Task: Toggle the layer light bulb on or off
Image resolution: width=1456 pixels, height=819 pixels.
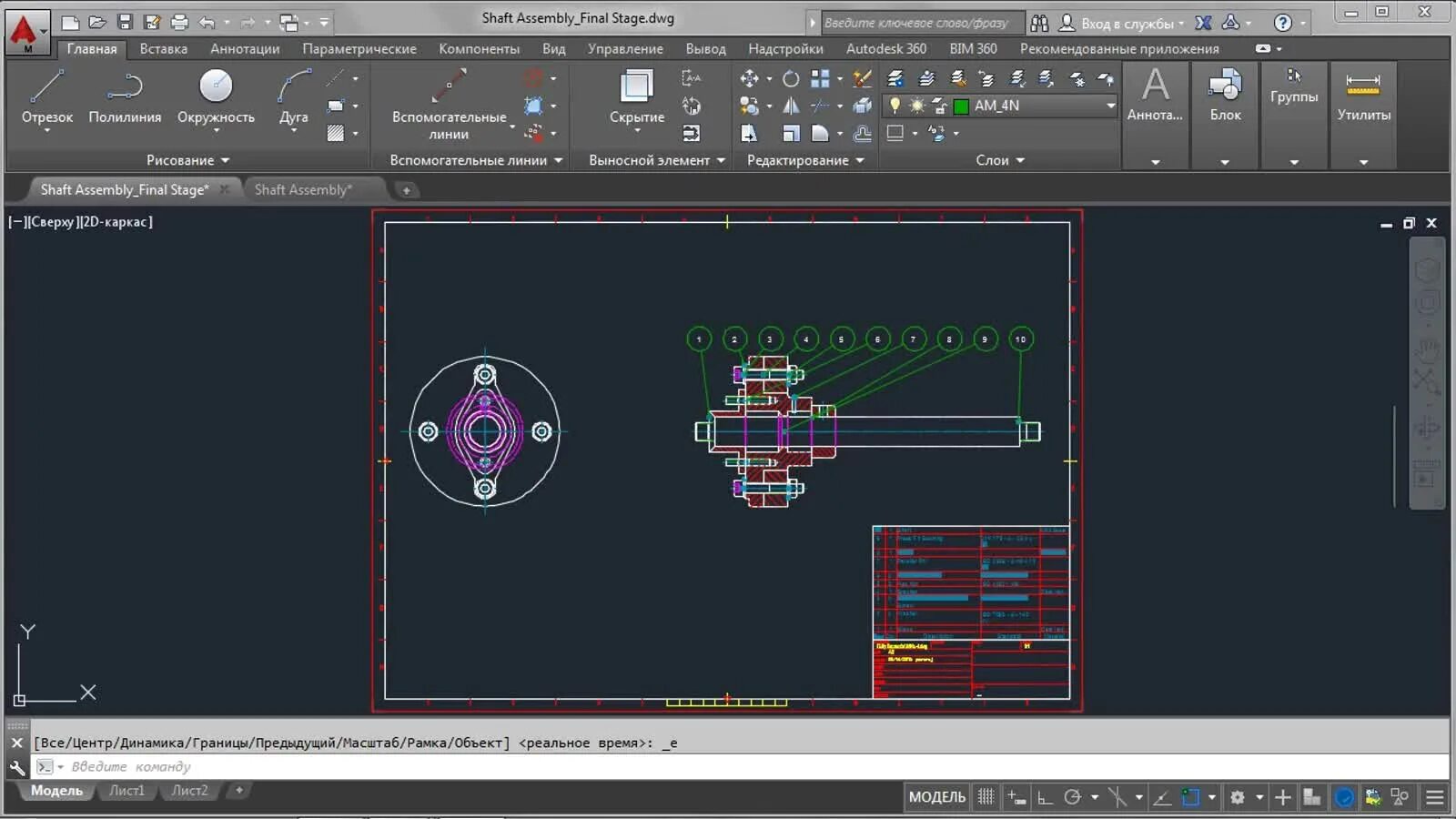Action: [x=896, y=106]
